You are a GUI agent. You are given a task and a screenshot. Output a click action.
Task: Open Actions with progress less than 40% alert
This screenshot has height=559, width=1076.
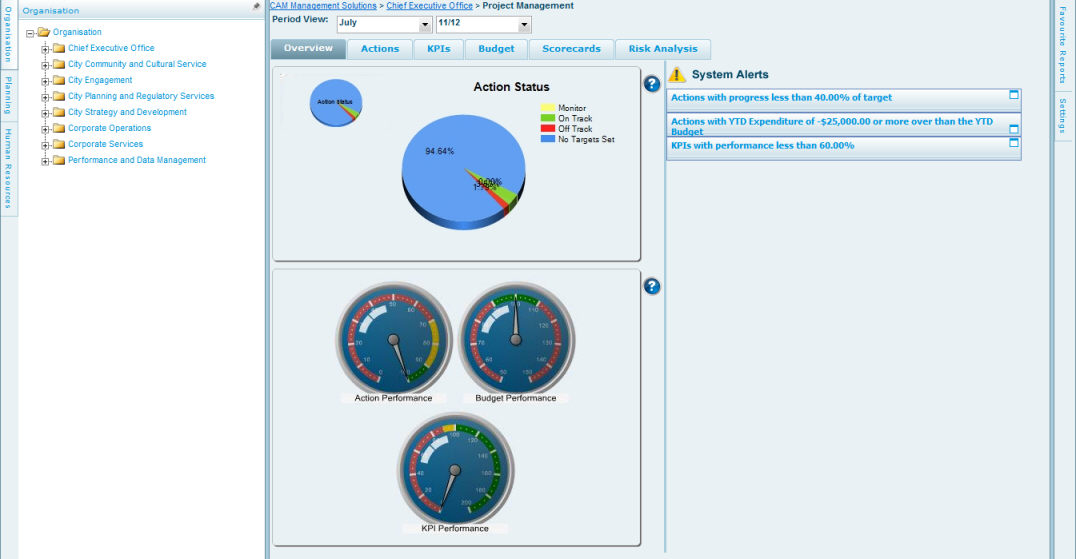(781, 98)
